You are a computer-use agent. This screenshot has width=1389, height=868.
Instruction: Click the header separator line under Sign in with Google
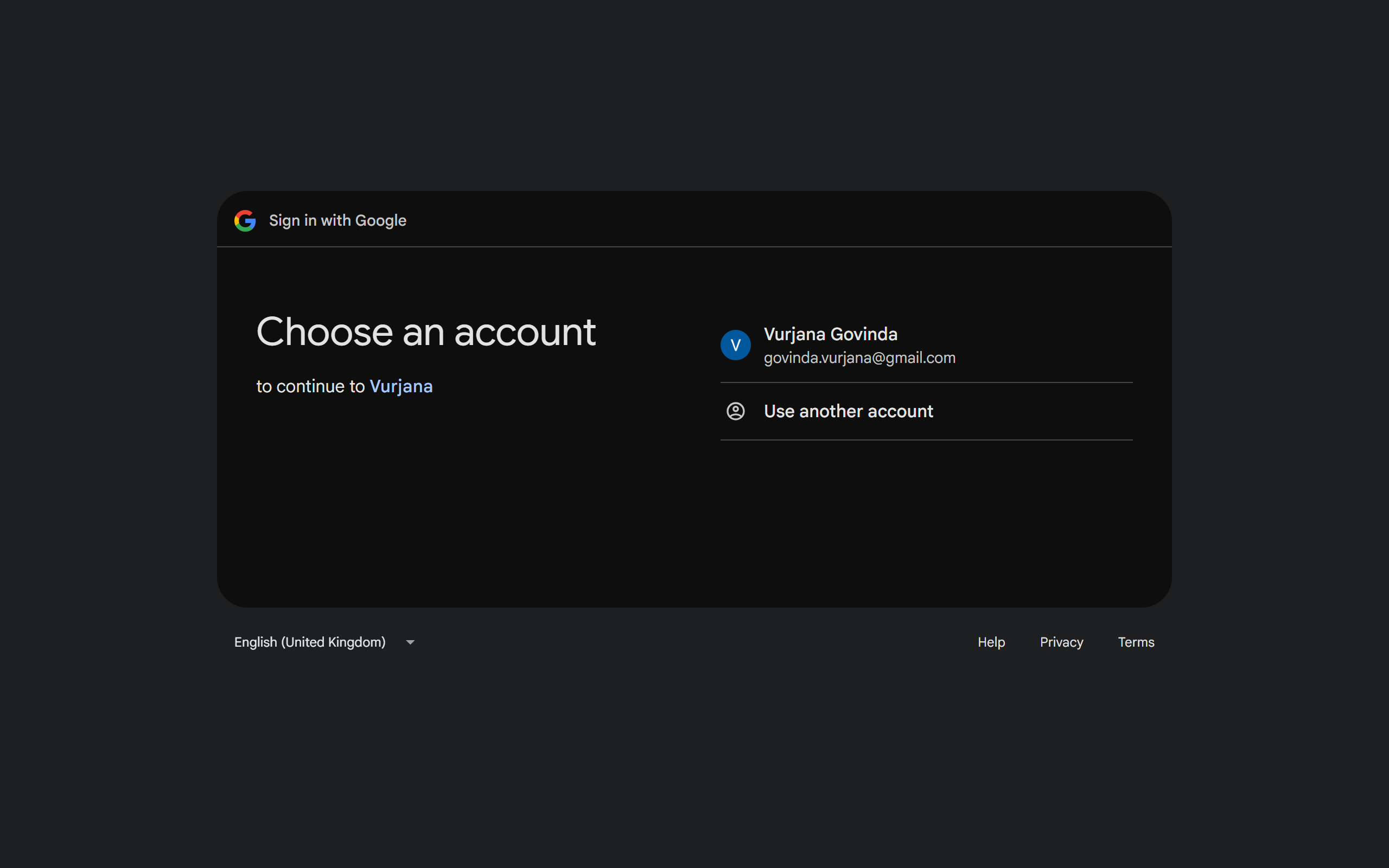pos(694,247)
